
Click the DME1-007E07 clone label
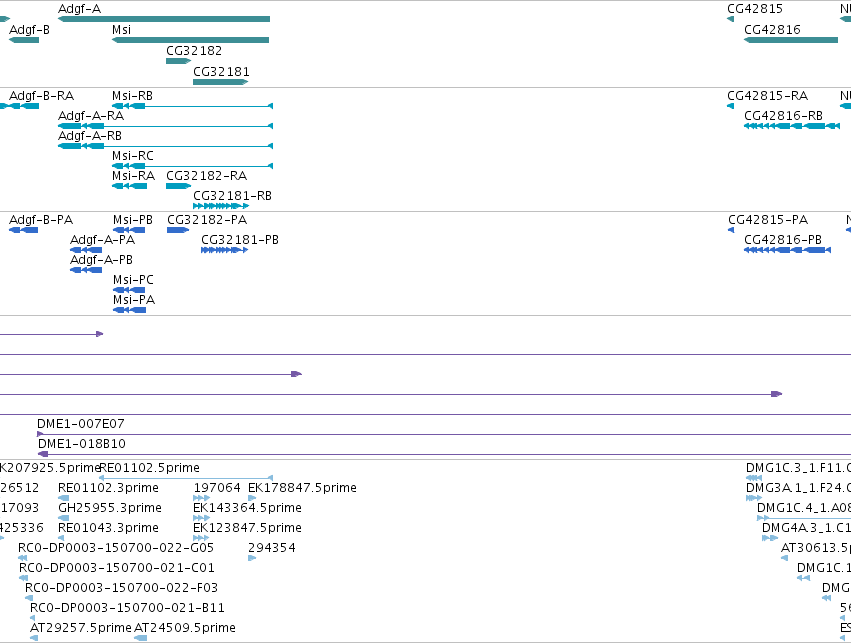click(80, 424)
